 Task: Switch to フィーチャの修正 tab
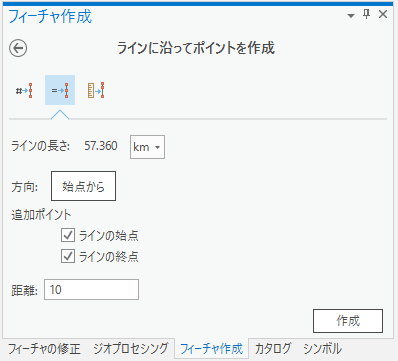[44, 349]
